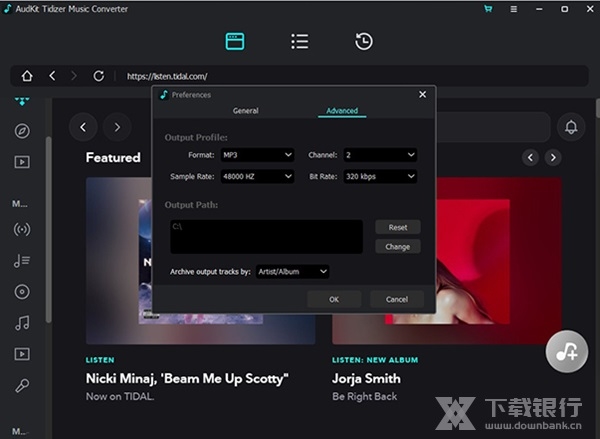
Task: Open the converting list icon
Action: tap(299, 42)
